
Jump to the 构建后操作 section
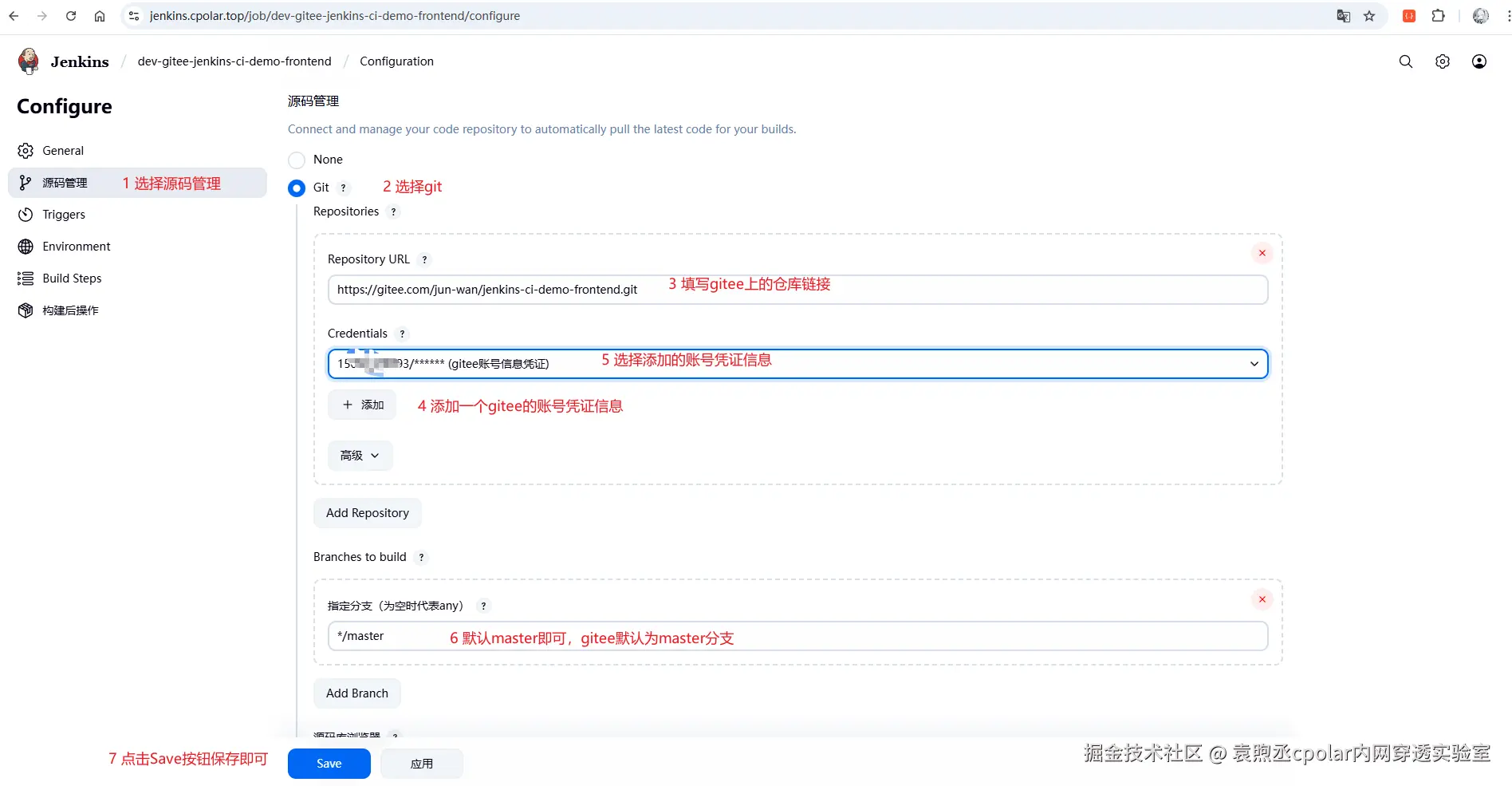(137, 310)
